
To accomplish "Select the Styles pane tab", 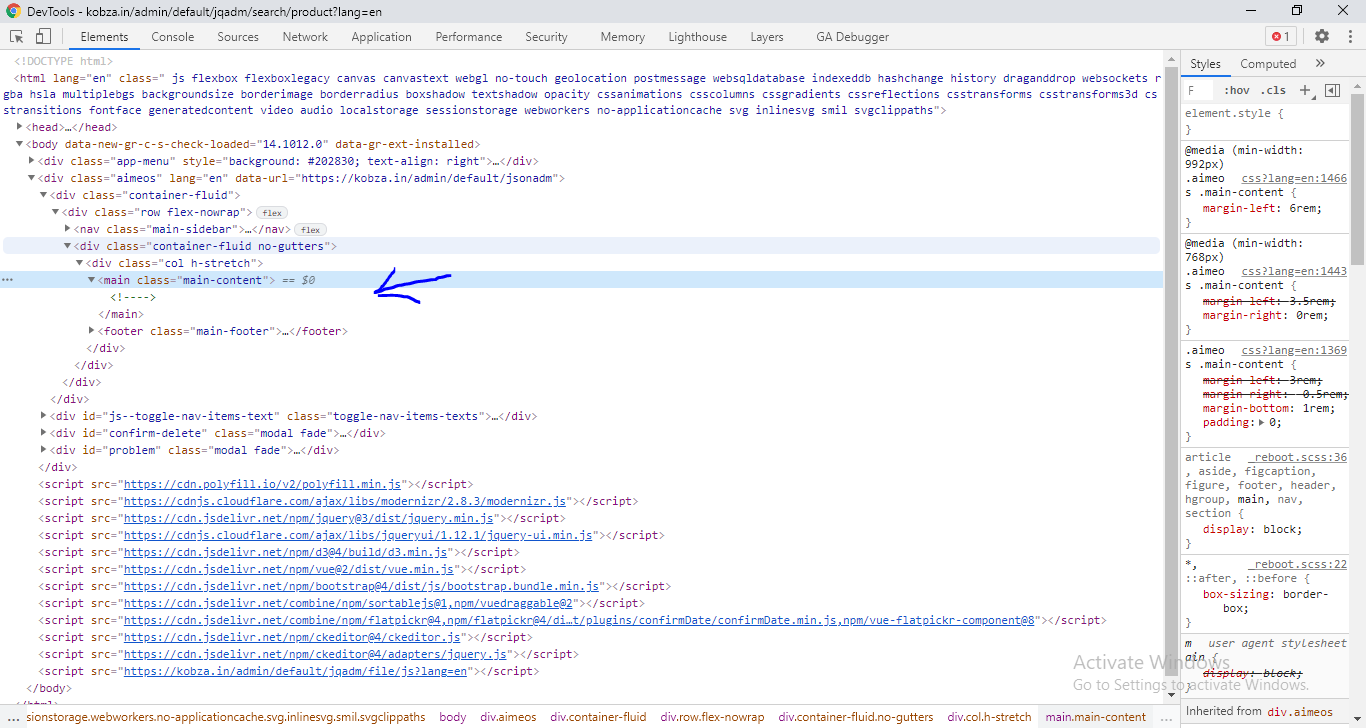I will coord(1205,63).
